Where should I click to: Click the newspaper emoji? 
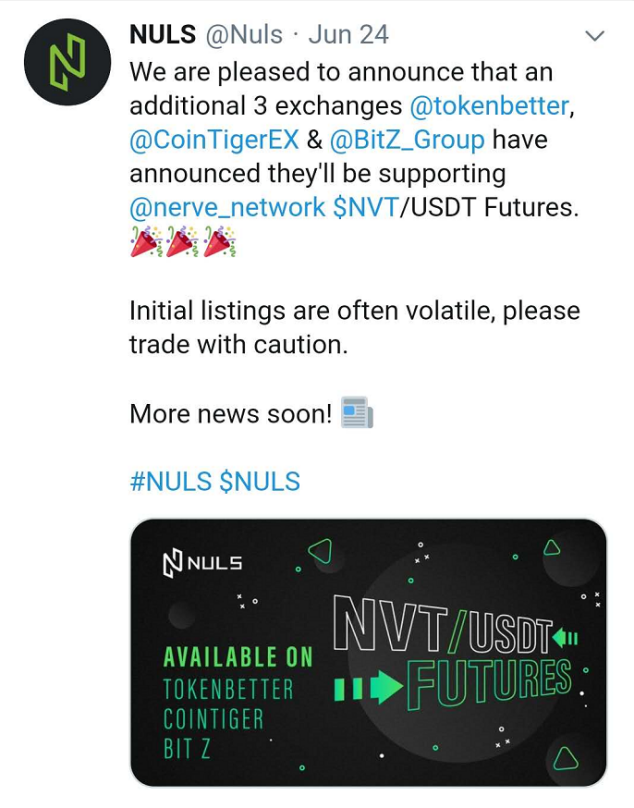pyautogui.click(x=357, y=412)
